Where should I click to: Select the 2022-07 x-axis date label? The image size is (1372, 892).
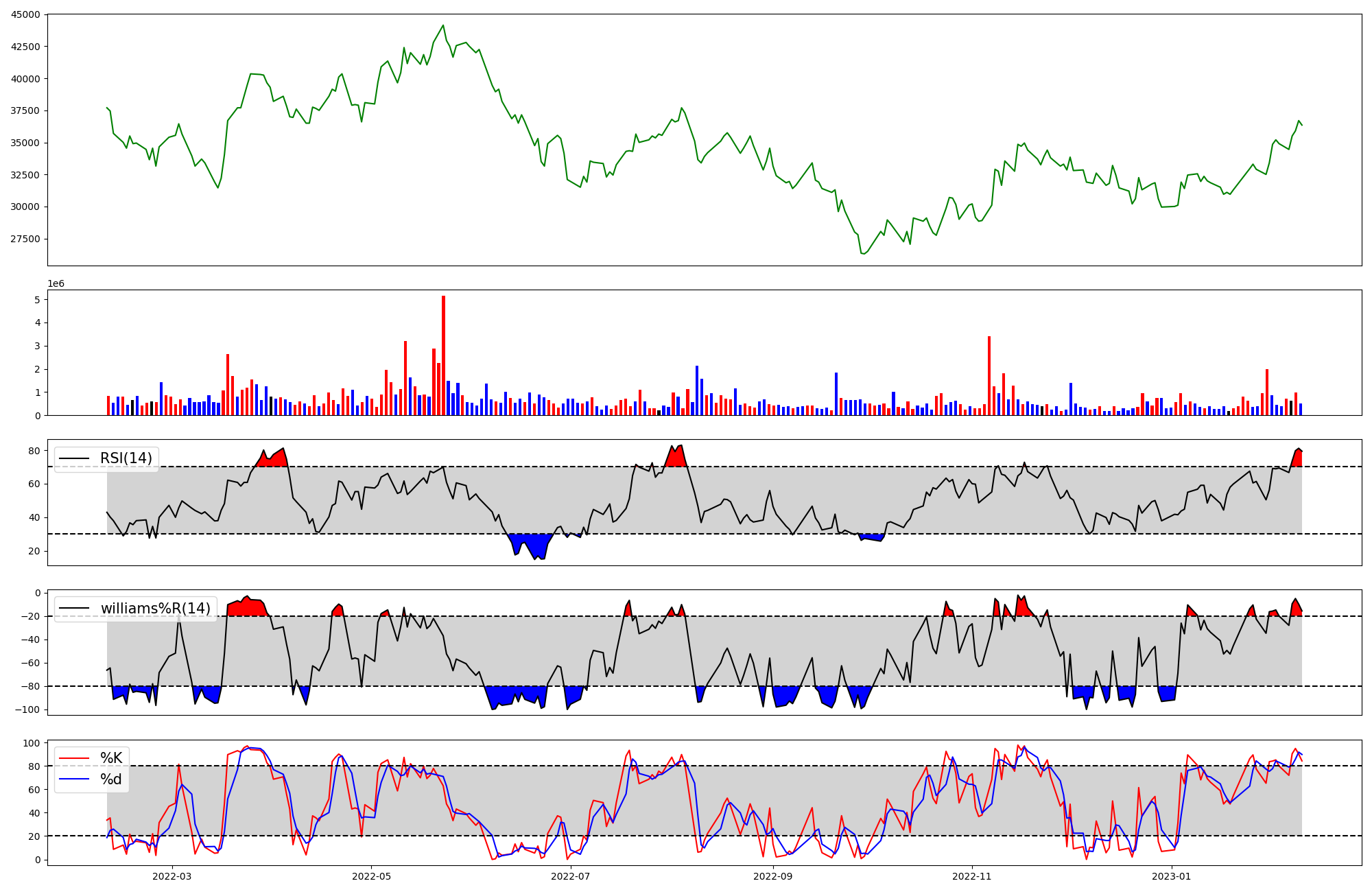click(570, 876)
